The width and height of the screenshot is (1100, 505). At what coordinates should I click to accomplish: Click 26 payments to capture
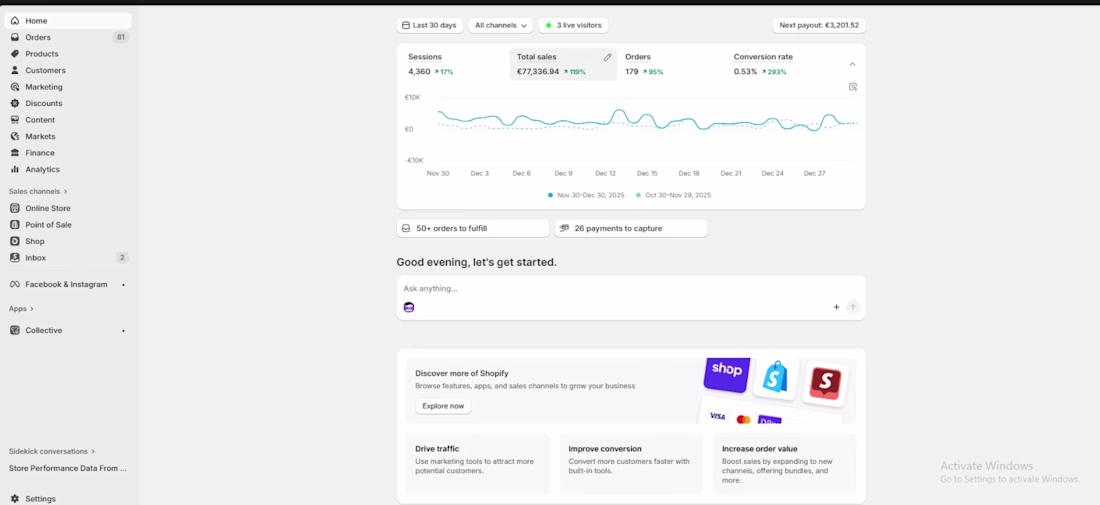631,228
